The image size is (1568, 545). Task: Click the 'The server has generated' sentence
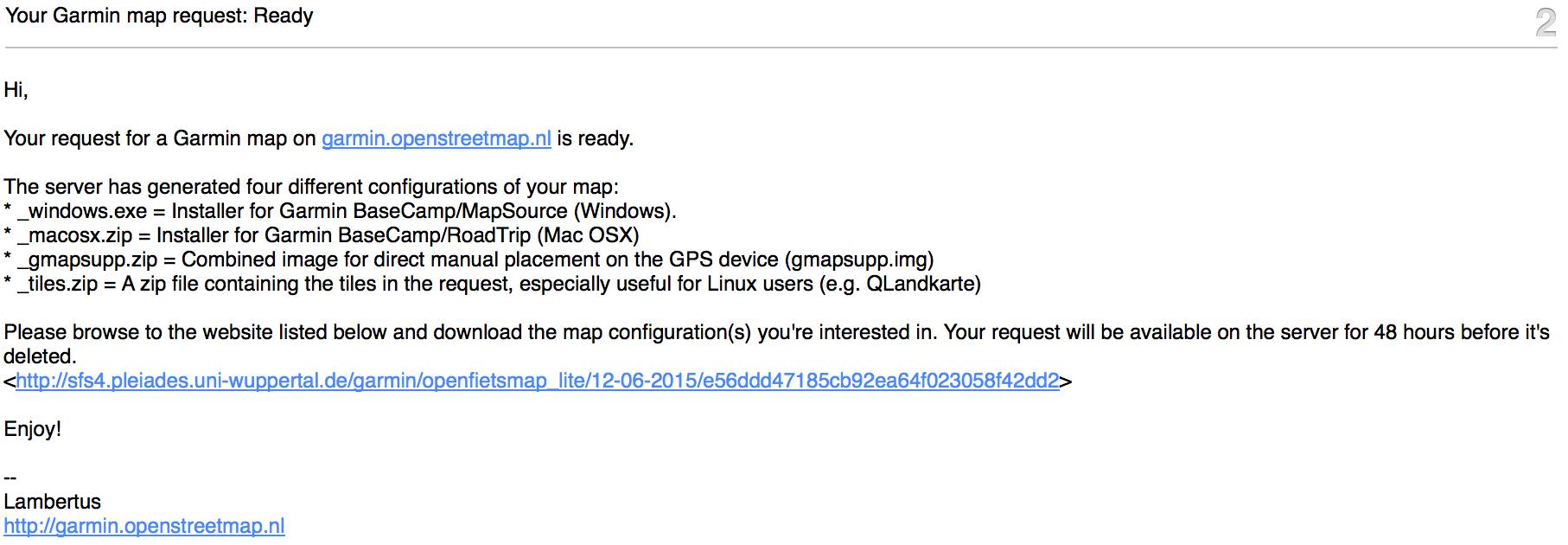click(x=311, y=187)
